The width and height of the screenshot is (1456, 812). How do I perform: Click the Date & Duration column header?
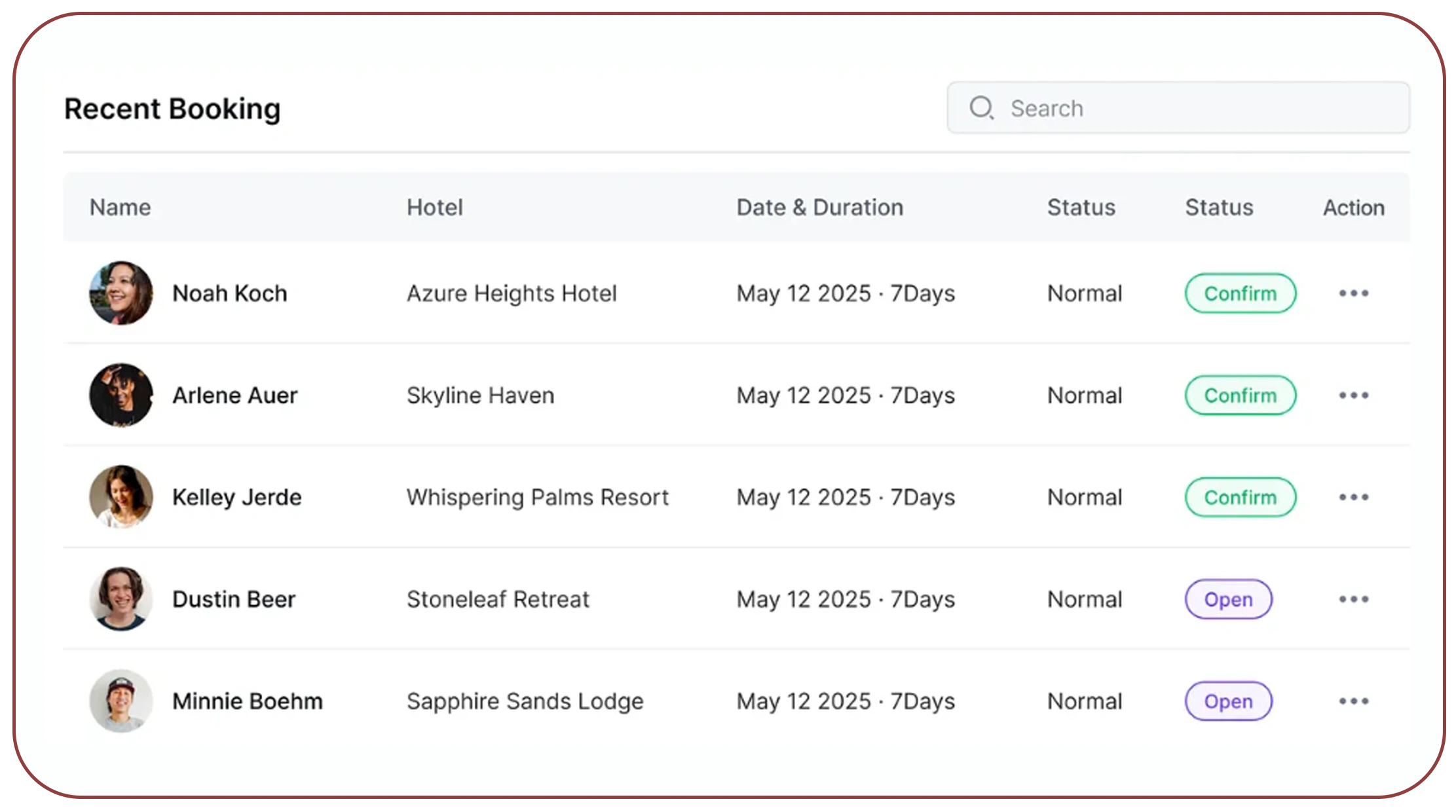819,208
